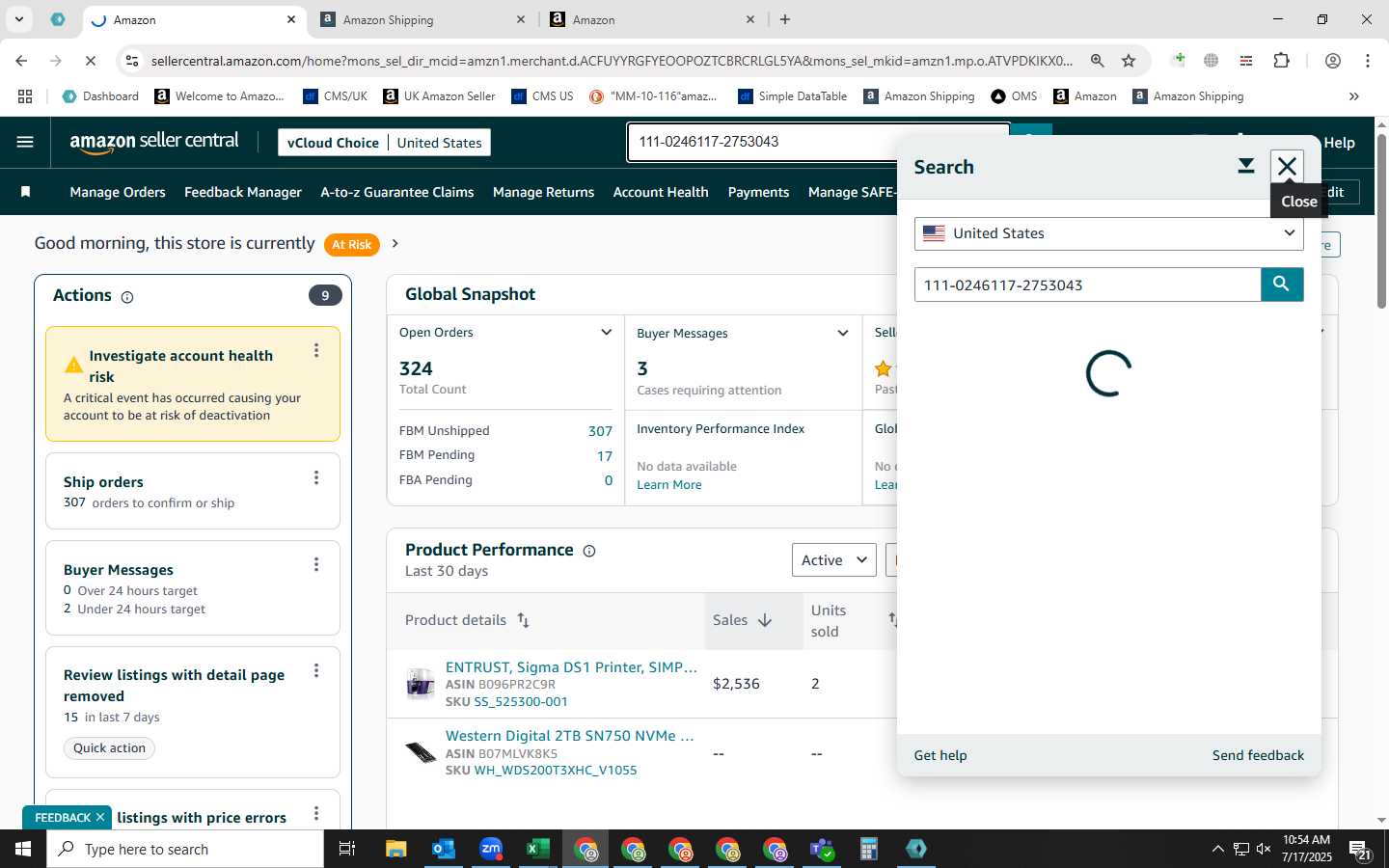This screenshot has width=1389, height=868.
Task: Open Payments menu item
Action: tap(758, 192)
